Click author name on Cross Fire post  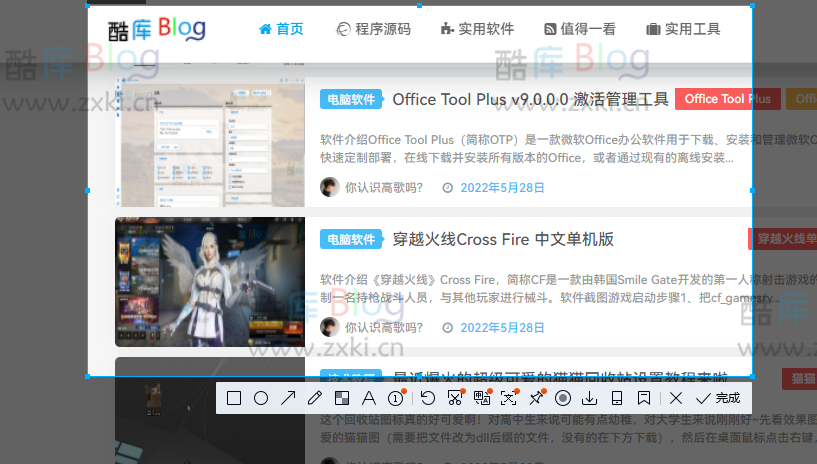point(383,328)
